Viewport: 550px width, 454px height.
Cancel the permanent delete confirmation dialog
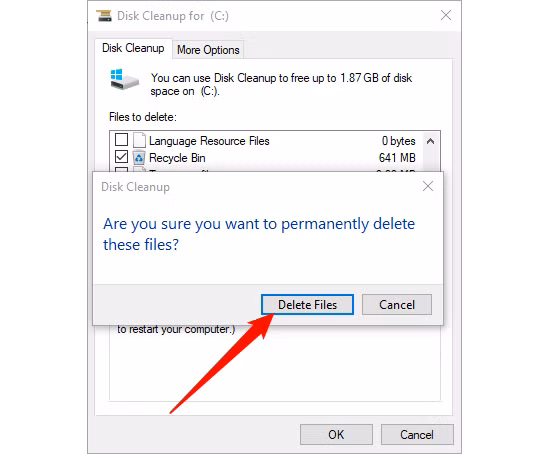pyautogui.click(x=397, y=305)
